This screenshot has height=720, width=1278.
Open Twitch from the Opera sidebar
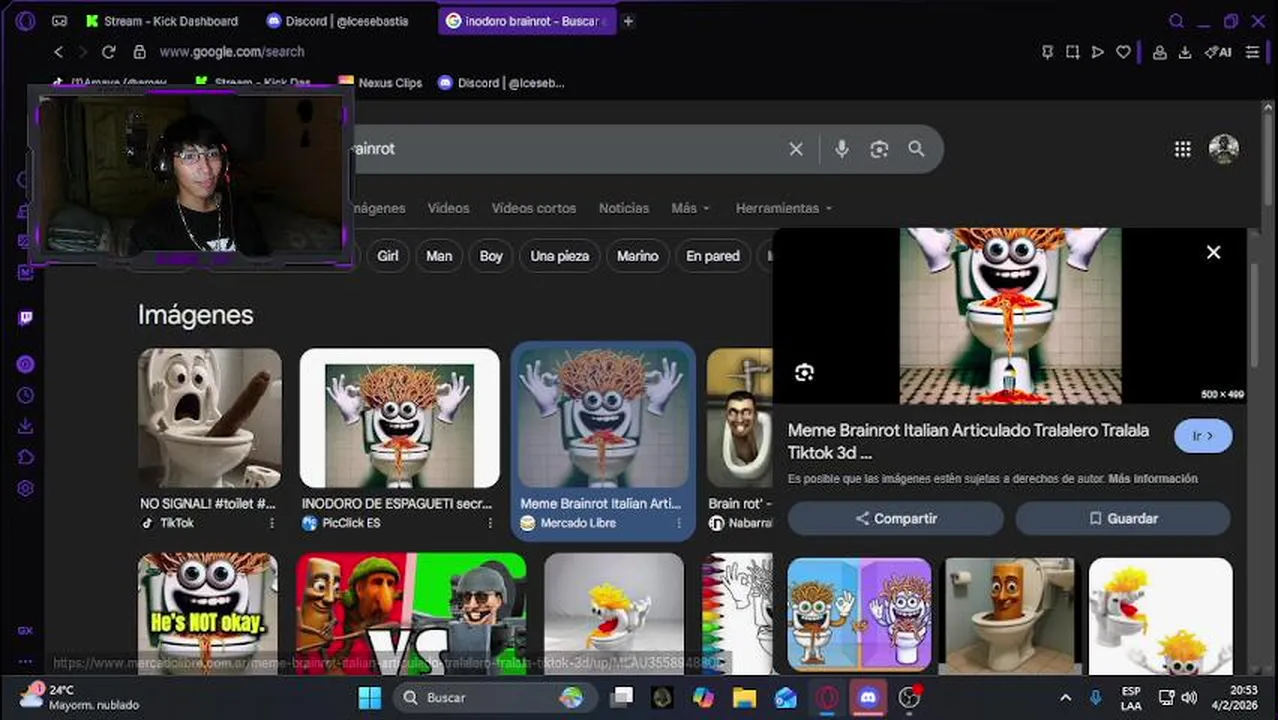click(26, 318)
